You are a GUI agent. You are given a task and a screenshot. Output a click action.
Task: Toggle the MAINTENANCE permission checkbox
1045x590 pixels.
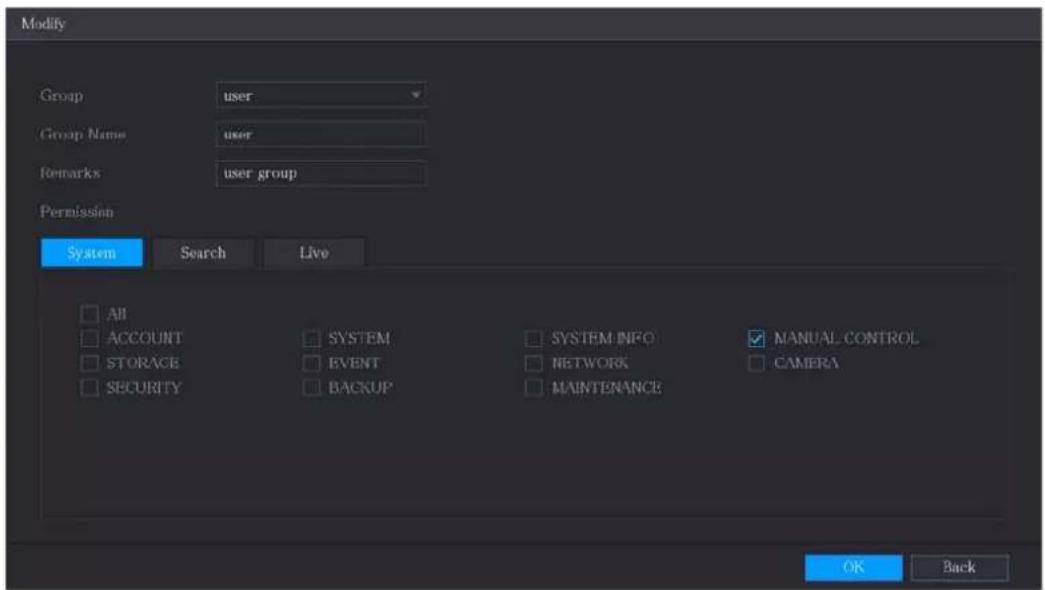click(534, 387)
